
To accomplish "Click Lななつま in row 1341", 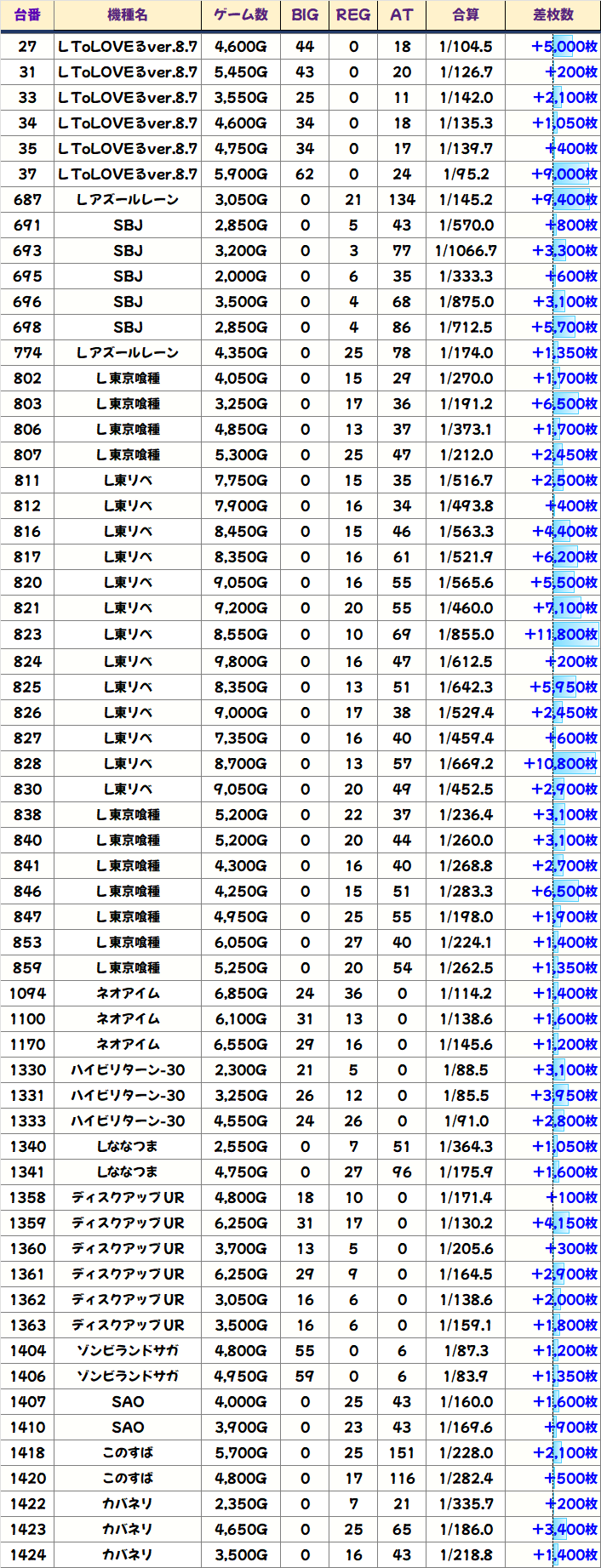I will tap(128, 1172).
